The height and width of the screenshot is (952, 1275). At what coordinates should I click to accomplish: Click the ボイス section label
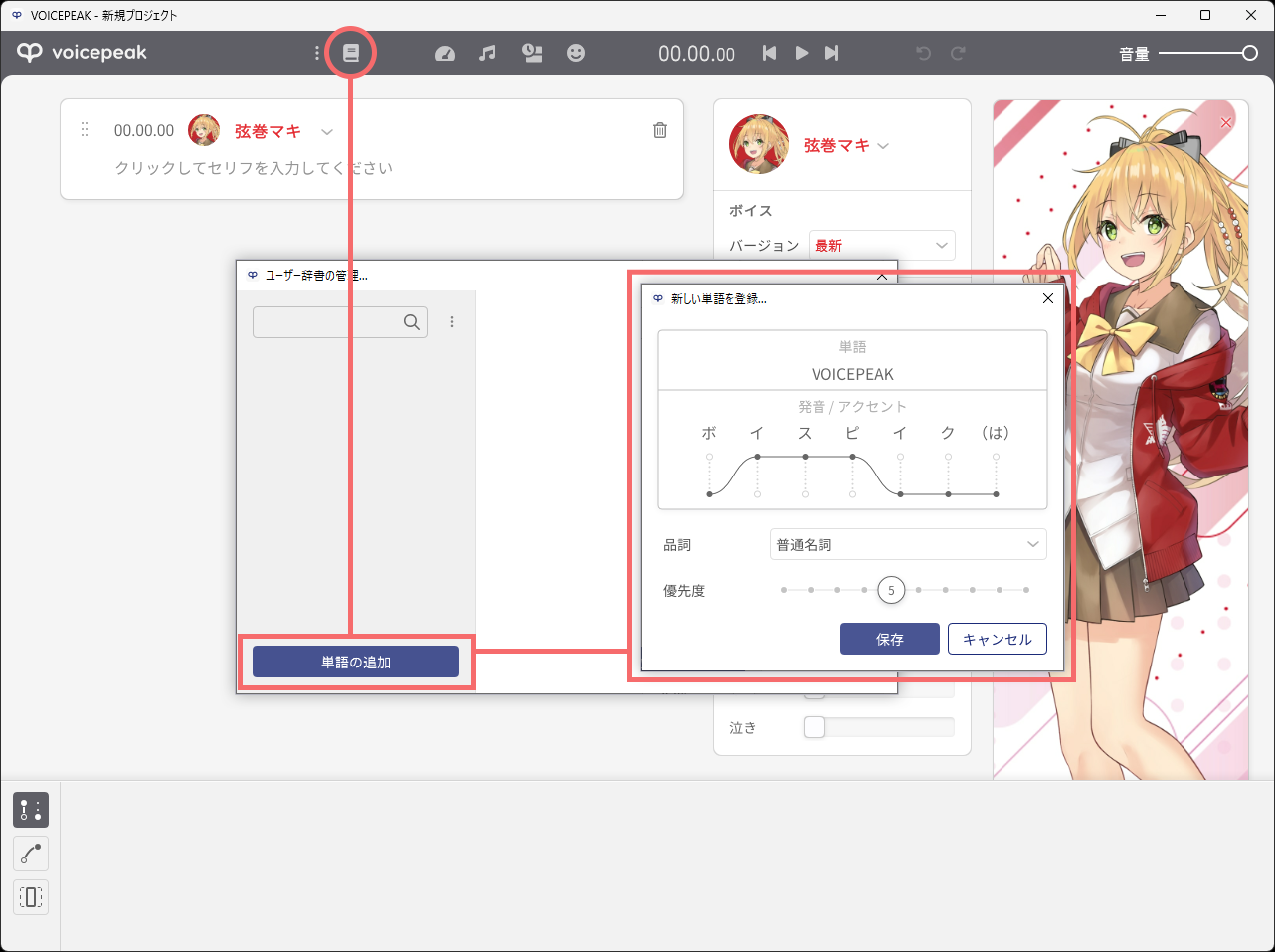(x=751, y=210)
